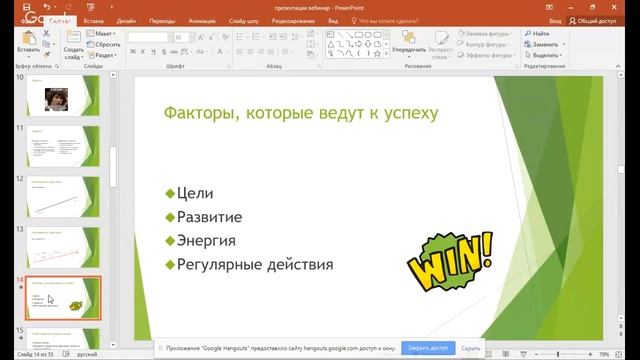Screen dimensions: 640x360
Task: Click the Упорядочить (Arrange) button
Action: 409,44
